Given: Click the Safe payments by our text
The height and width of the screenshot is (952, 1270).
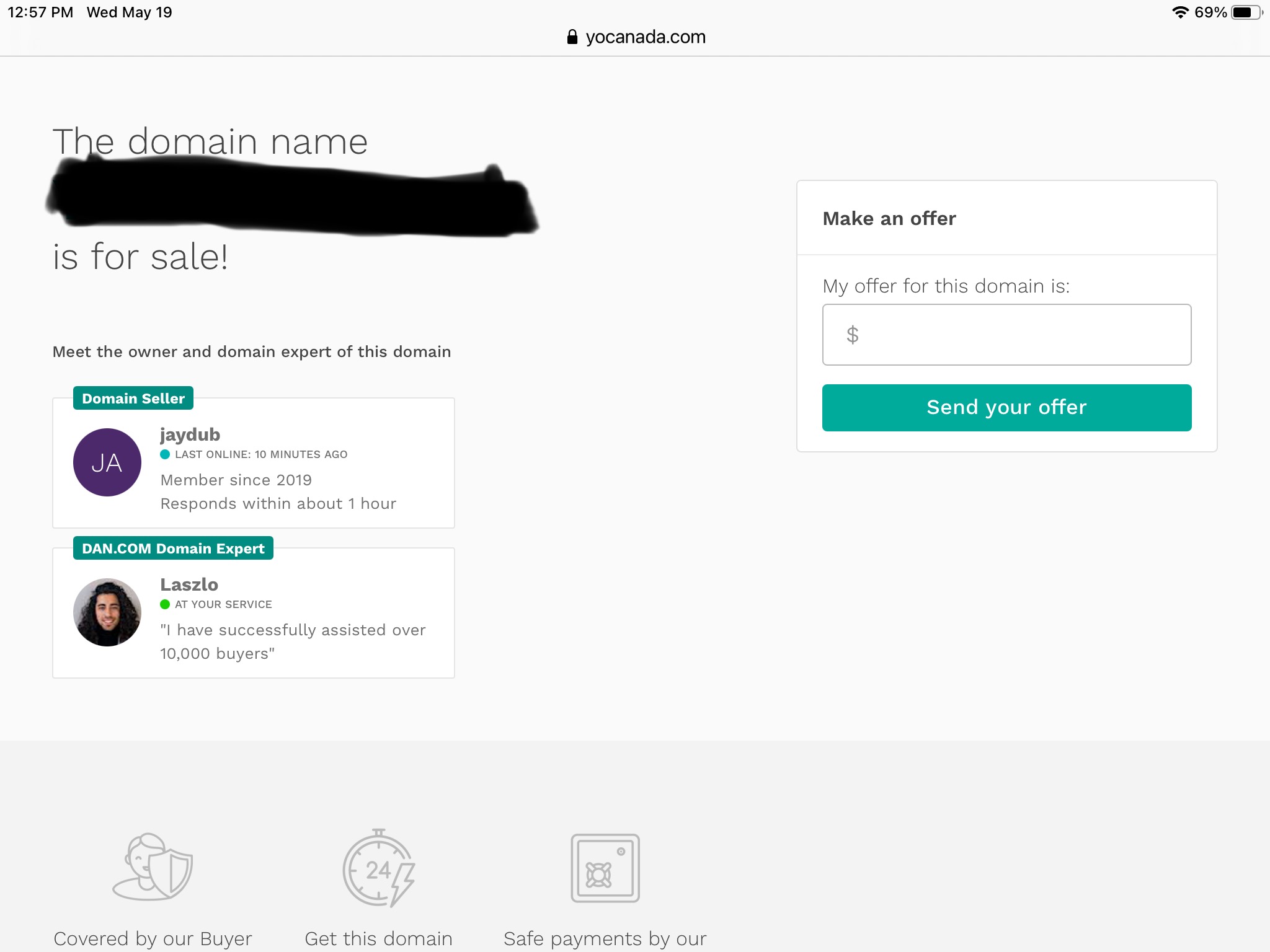Looking at the screenshot, I should pyautogui.click(x=605, y=939).
